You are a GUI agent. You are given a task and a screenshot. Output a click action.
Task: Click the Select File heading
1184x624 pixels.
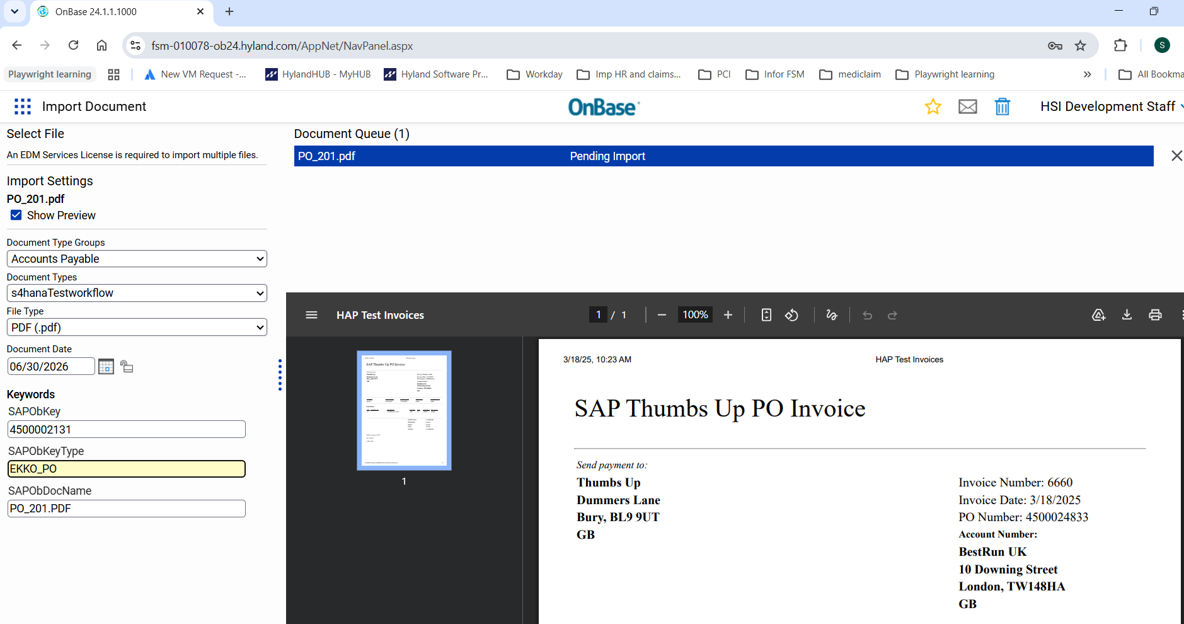tap(35, 134)
